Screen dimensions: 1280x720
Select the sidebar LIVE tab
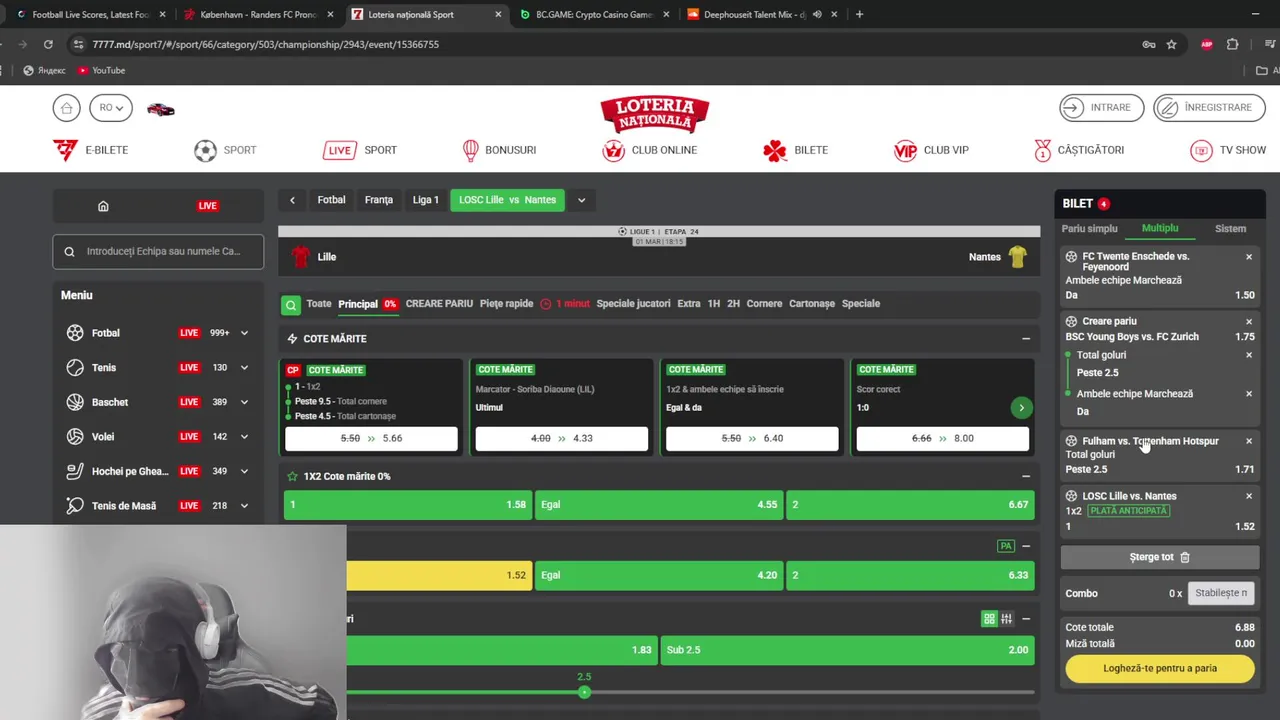[208, 206]
